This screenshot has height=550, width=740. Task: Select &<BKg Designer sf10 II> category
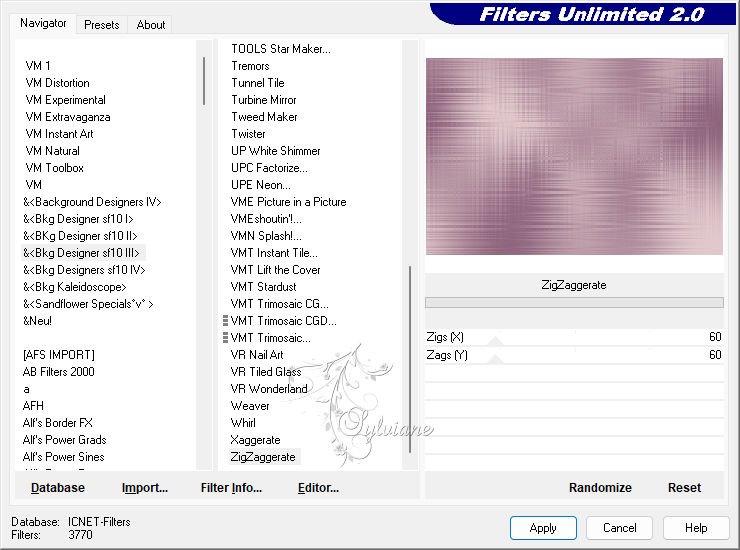tap(80, 236)
